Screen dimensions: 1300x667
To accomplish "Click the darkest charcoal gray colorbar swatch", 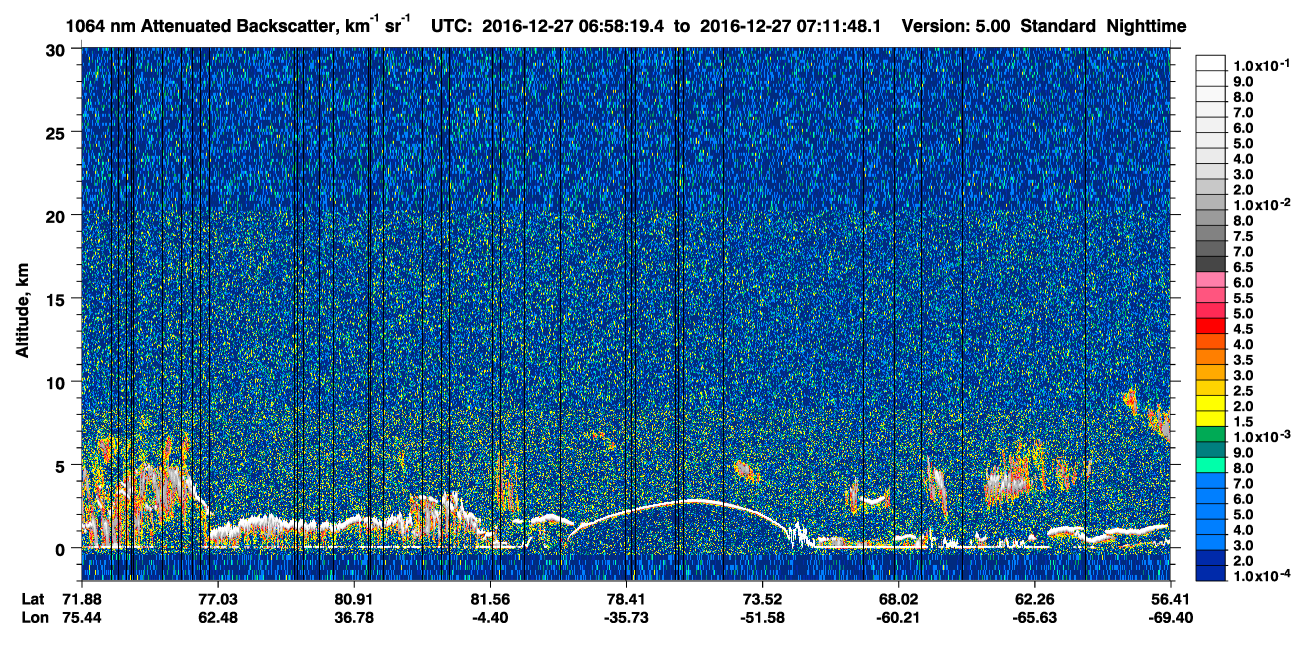I will pos(1211,265).
